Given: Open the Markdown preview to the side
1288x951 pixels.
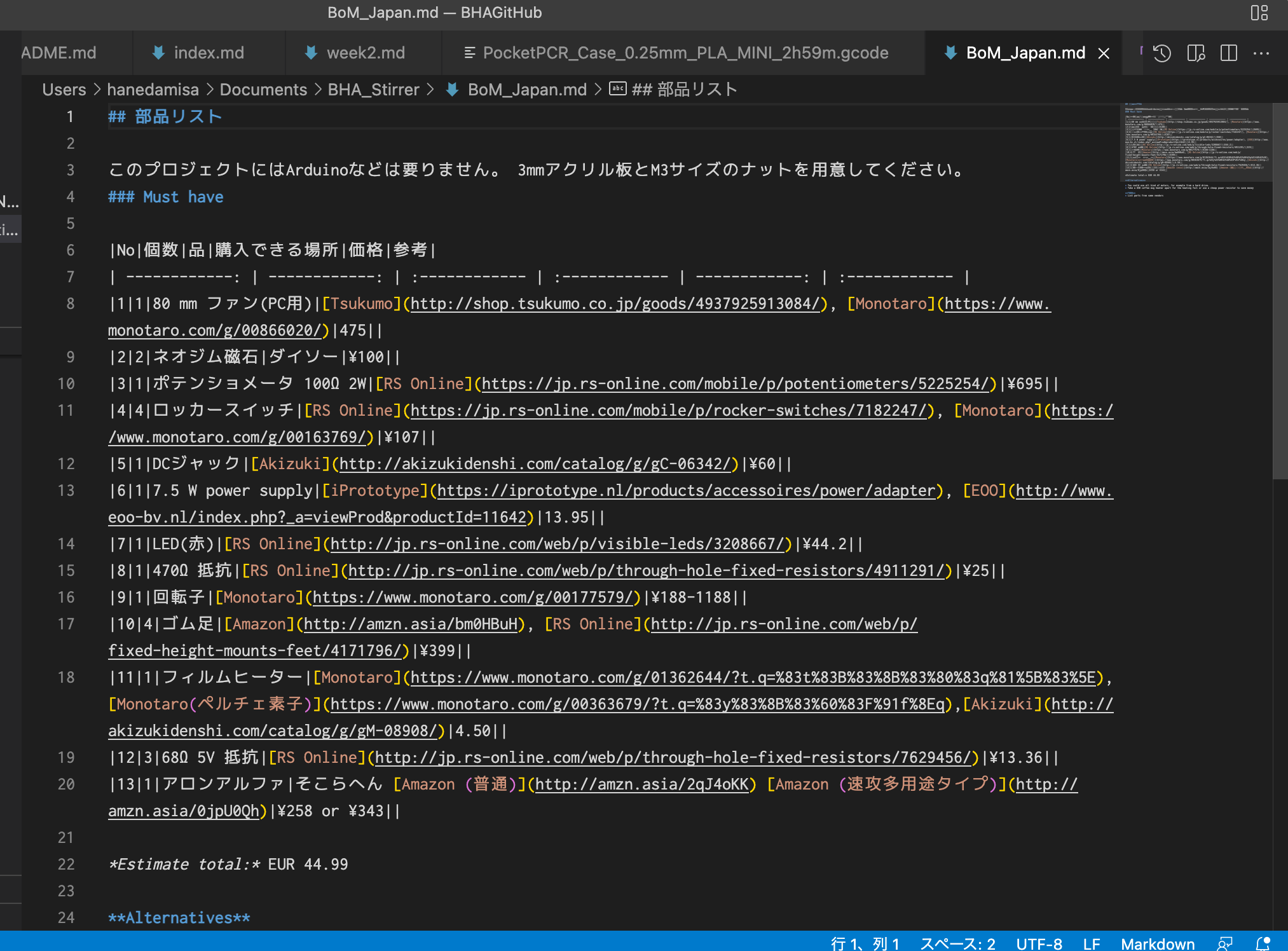Looking at the screenshot, I should click(x=1196, y=53).
